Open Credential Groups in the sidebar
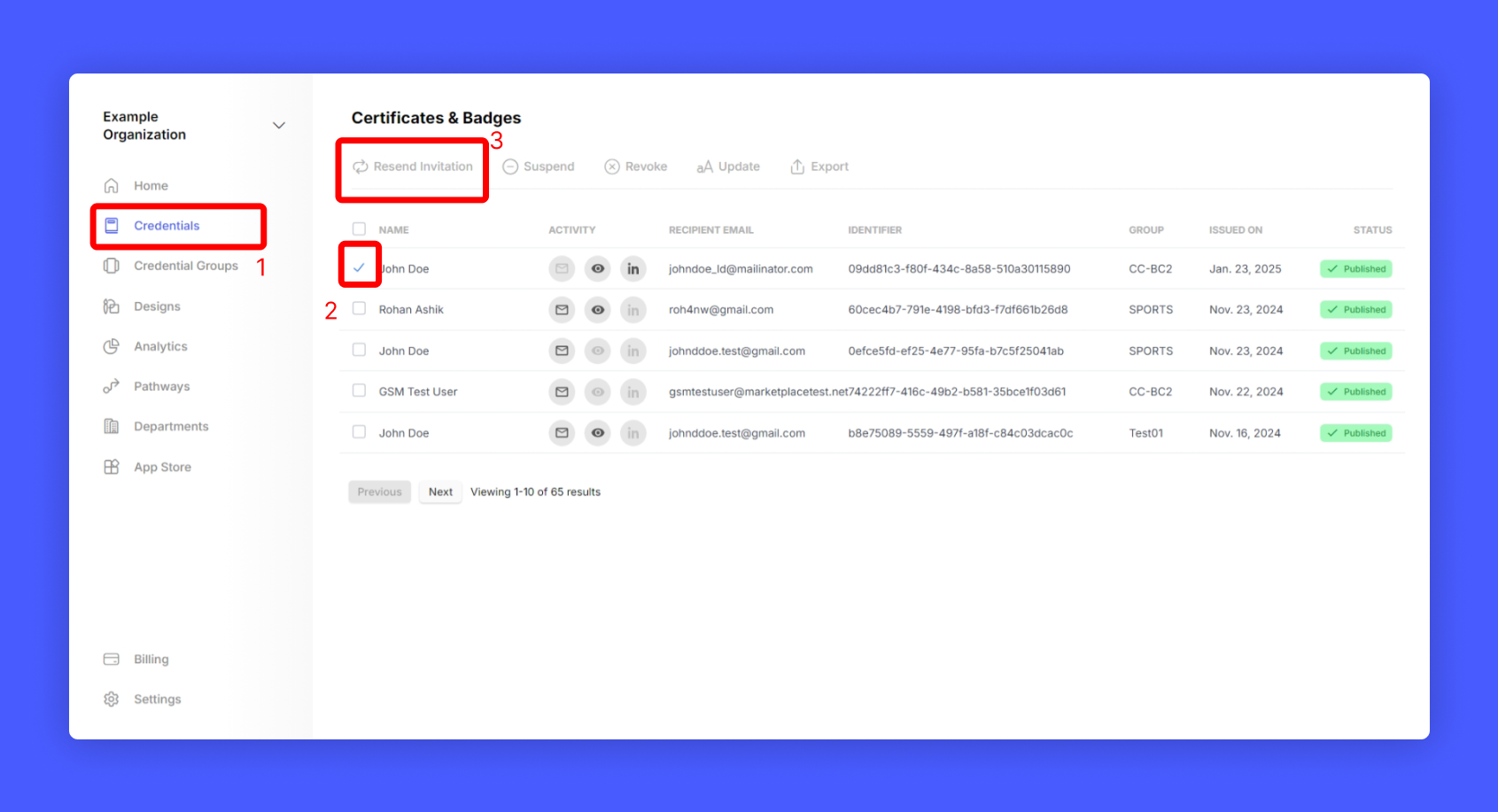Viewport: 1498px width, 812px height. click(185, 266)
